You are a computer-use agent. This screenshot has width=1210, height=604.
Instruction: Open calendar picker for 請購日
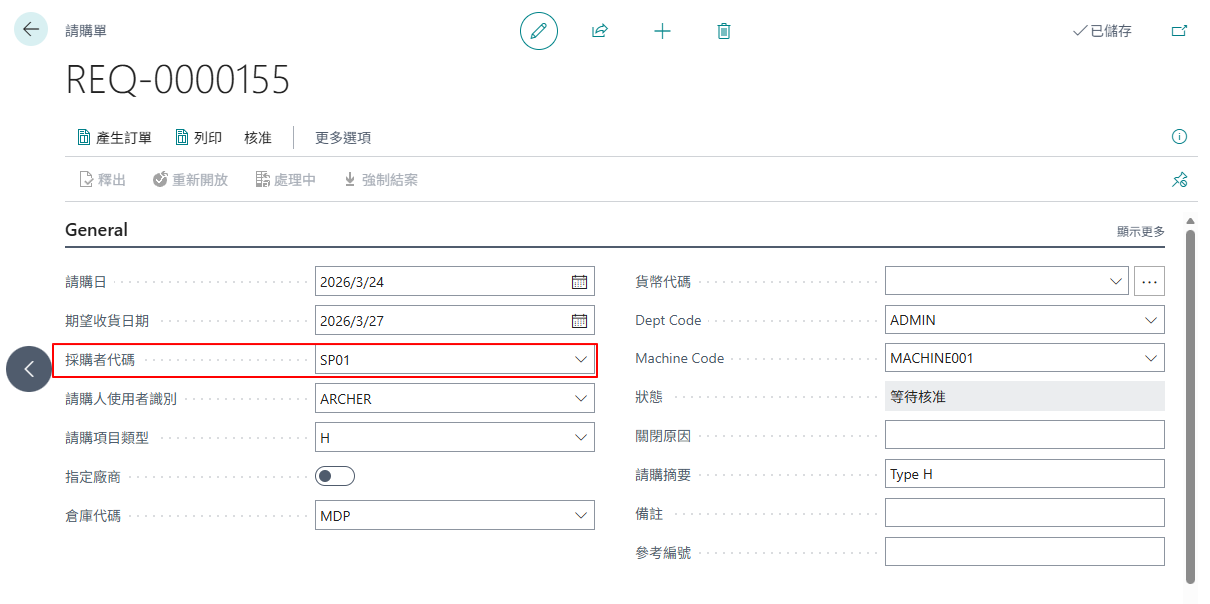point(579,282)
